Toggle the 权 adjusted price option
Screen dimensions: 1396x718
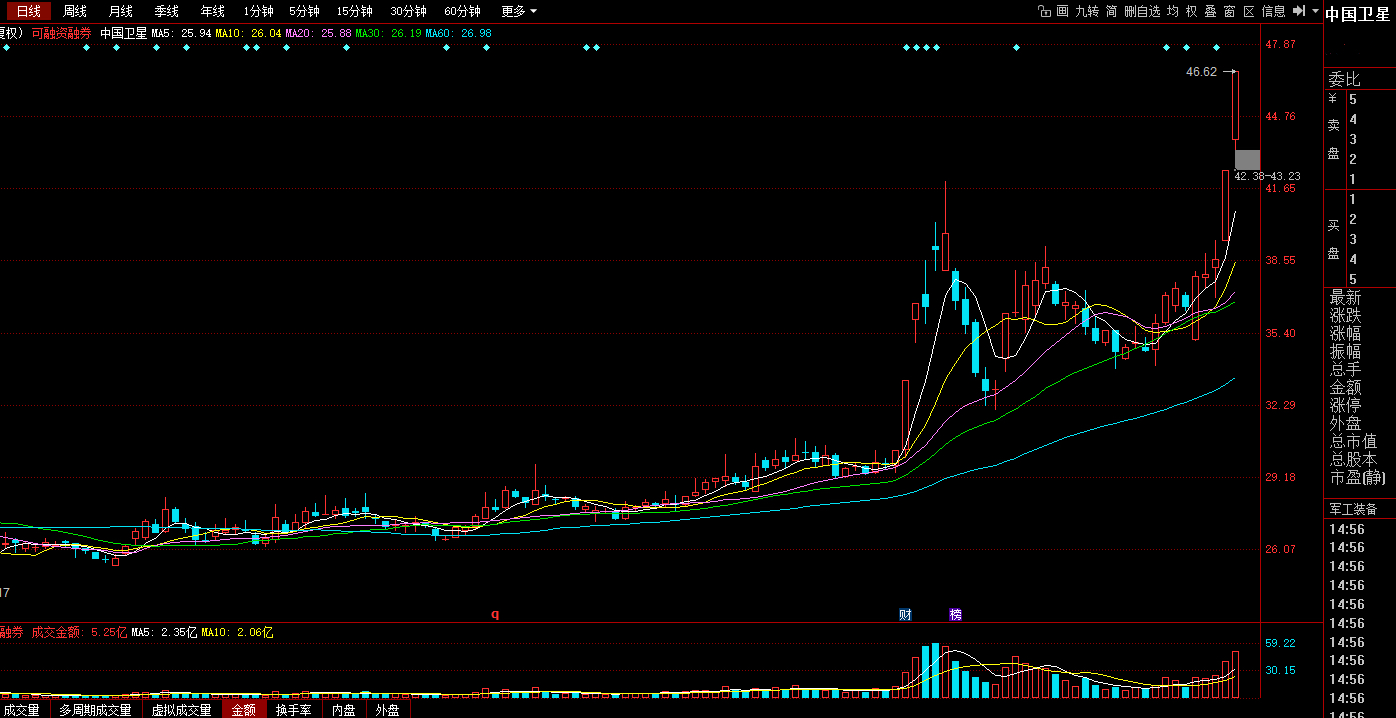(x=1191, y=11)
